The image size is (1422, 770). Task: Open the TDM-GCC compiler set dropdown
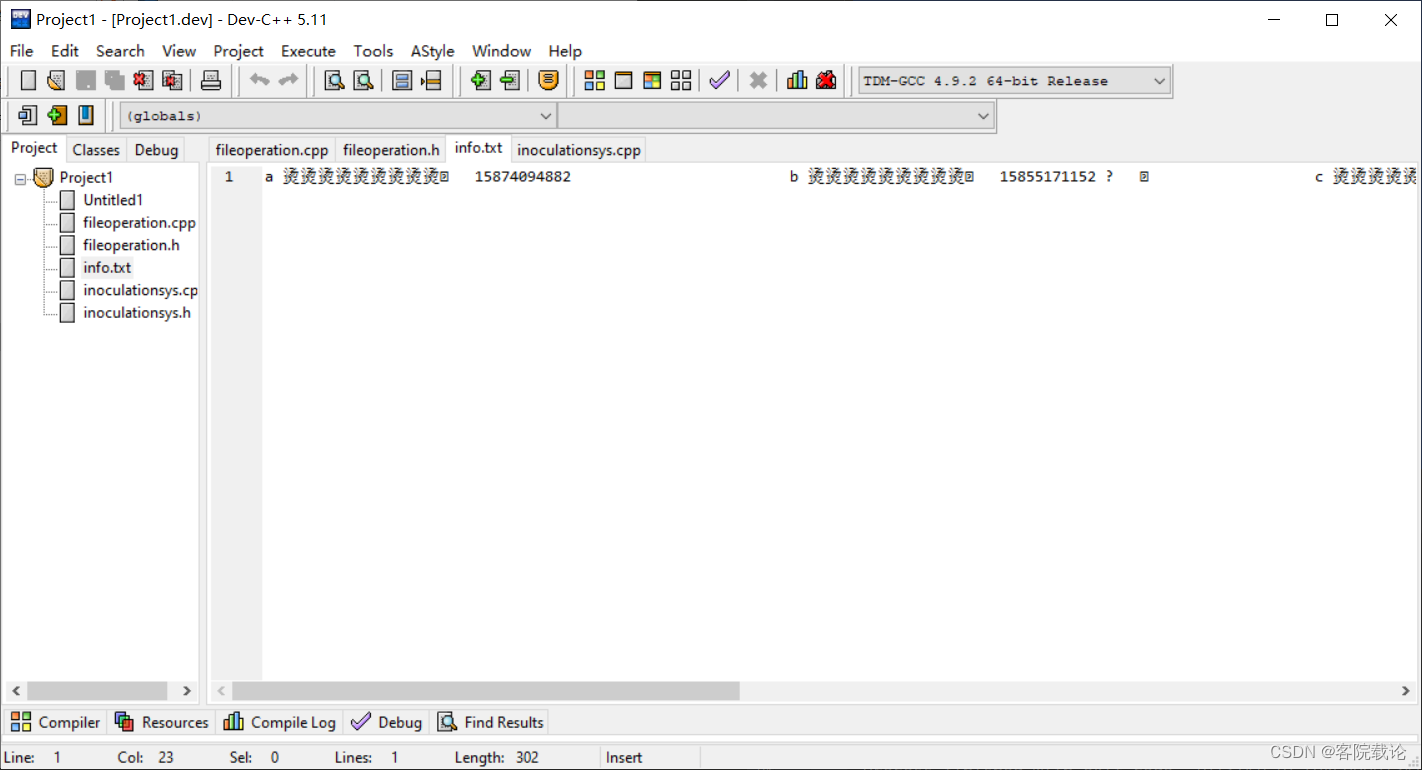[1014, 81]
